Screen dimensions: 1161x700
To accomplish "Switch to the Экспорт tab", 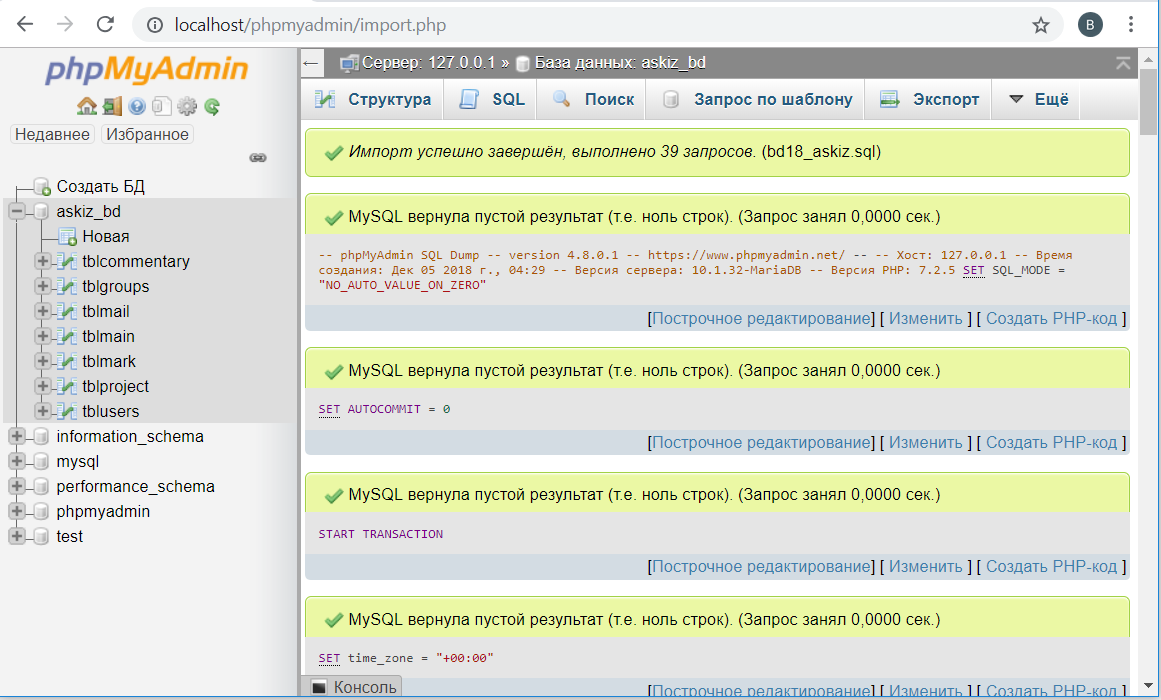I will (929, 99).
